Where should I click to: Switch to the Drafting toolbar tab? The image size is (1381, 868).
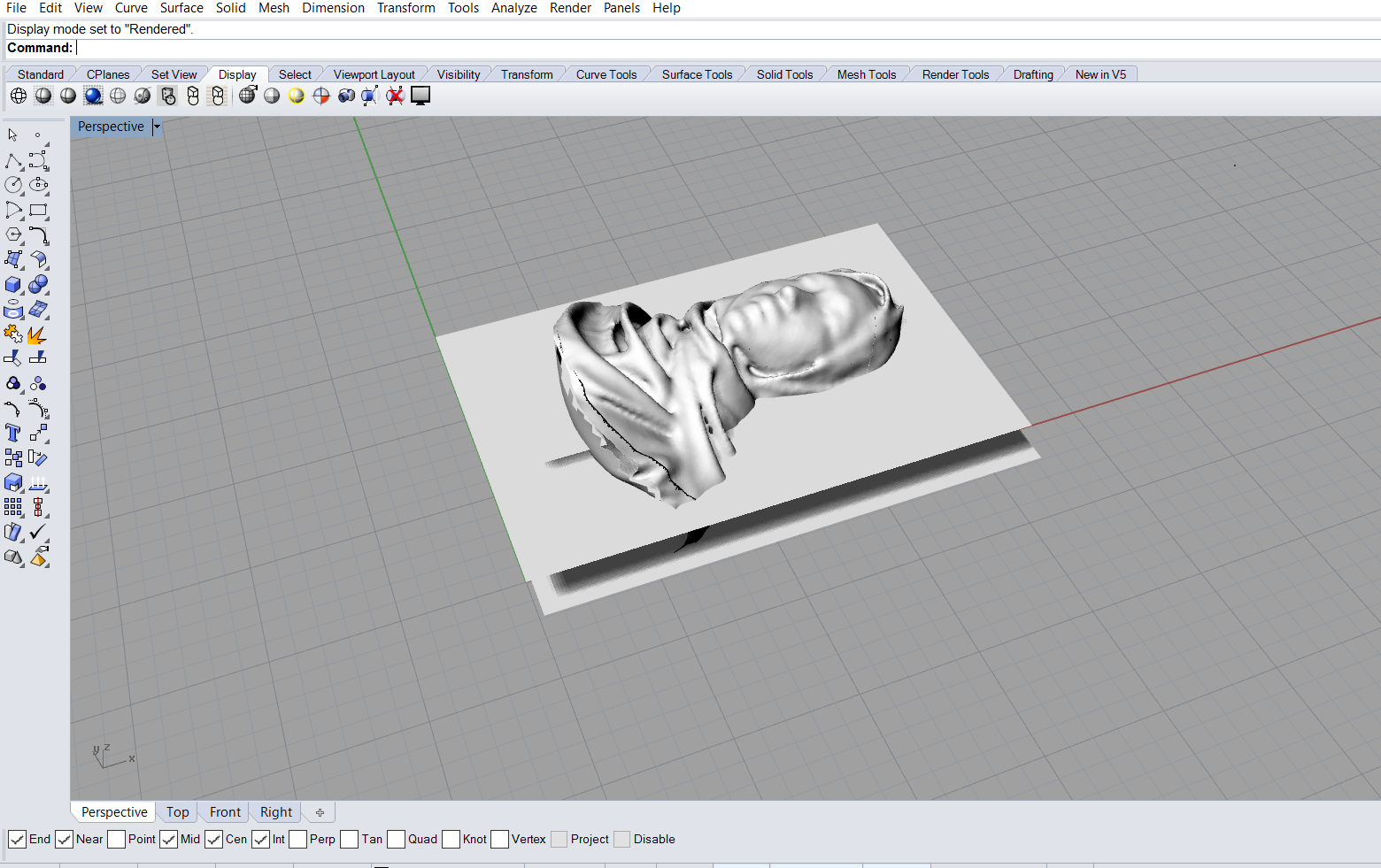coord(1033,74)
